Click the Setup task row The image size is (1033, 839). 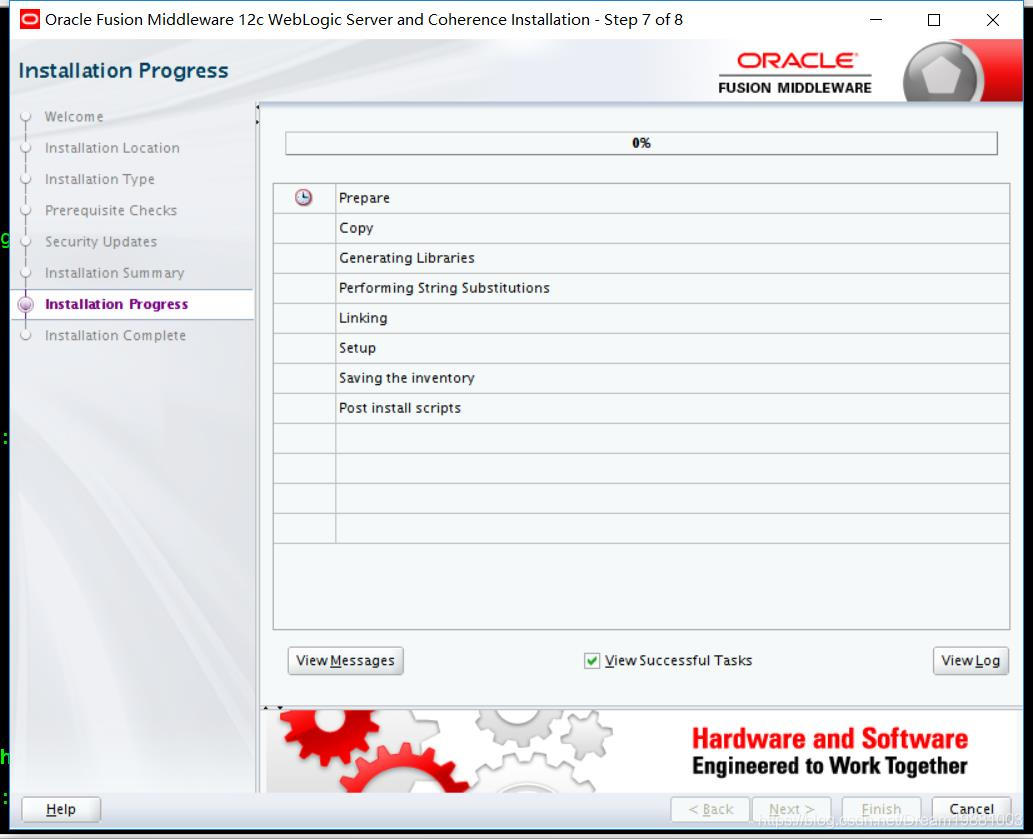641,348
